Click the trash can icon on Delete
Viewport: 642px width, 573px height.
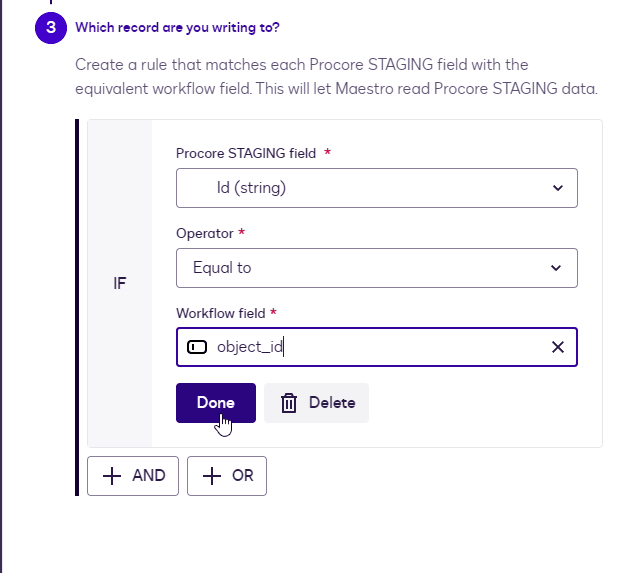(289, 403)
